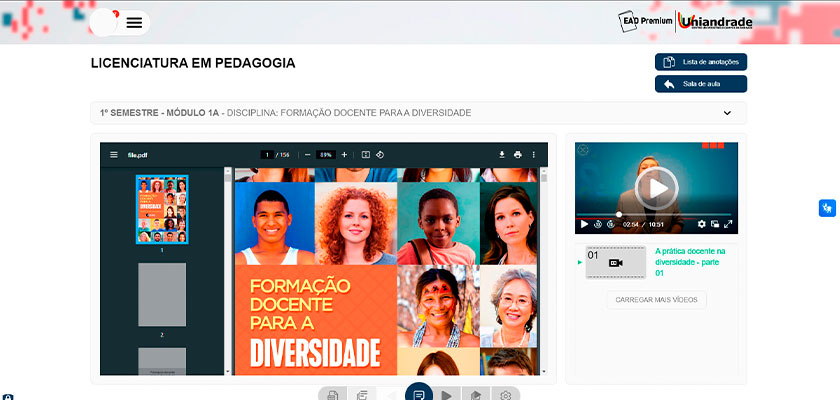Toggle video fullscreen mode

coord(729,224)
